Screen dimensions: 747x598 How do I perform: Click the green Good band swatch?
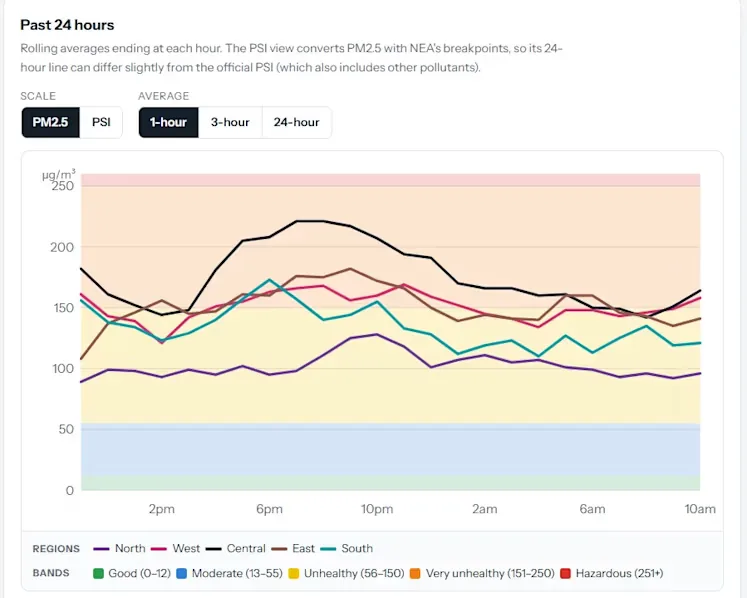(x=98, y=573)
